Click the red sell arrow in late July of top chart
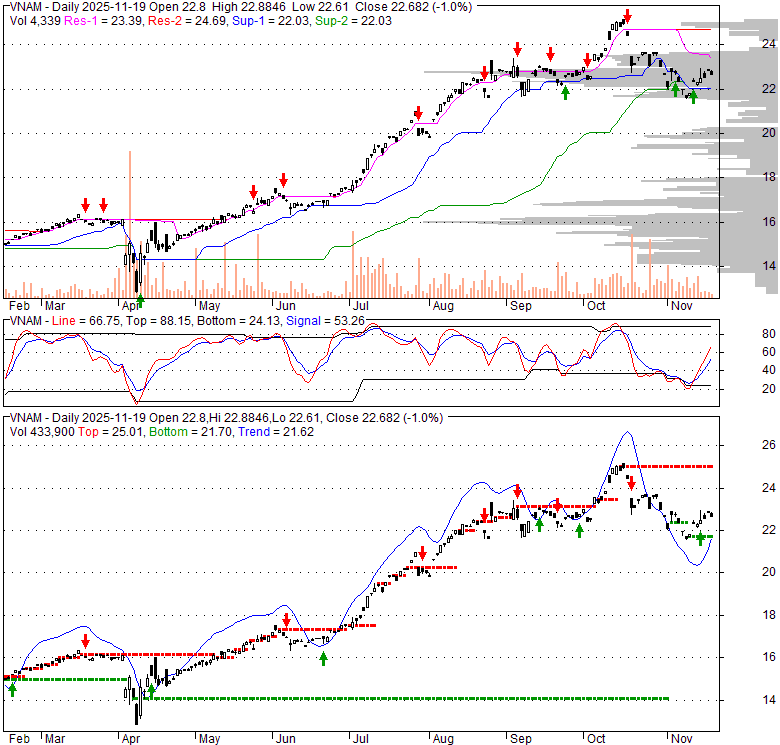Screen dimensions: 780x745 (x=418, y=113)
